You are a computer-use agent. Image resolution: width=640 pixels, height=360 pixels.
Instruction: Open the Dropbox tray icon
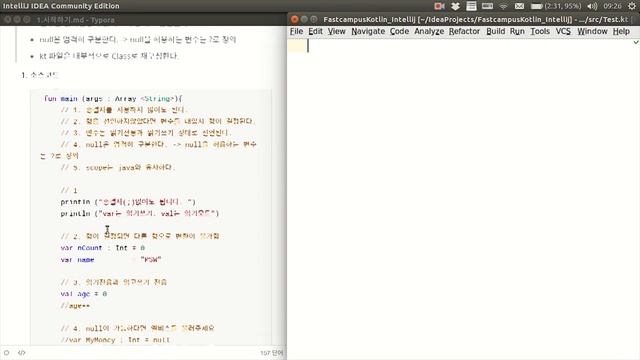click(456, 6)
